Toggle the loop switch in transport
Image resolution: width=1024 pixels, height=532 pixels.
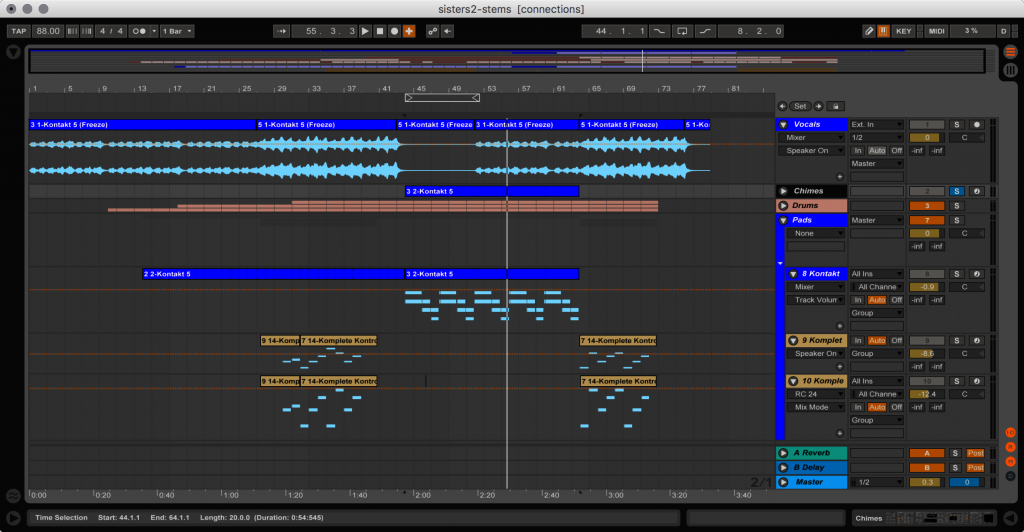point(682,31)
